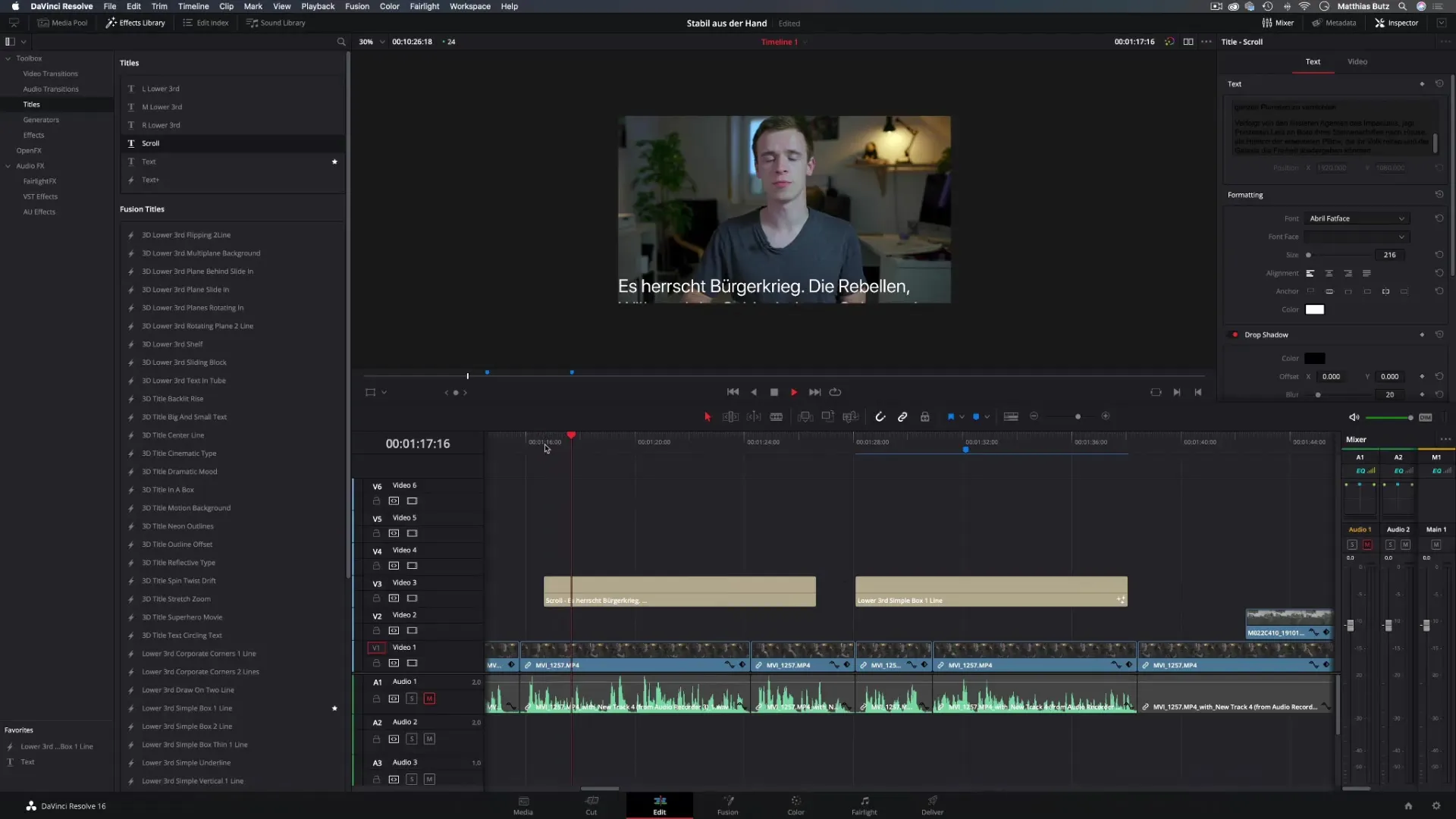Open the Edit Index panel

(206, 23)
